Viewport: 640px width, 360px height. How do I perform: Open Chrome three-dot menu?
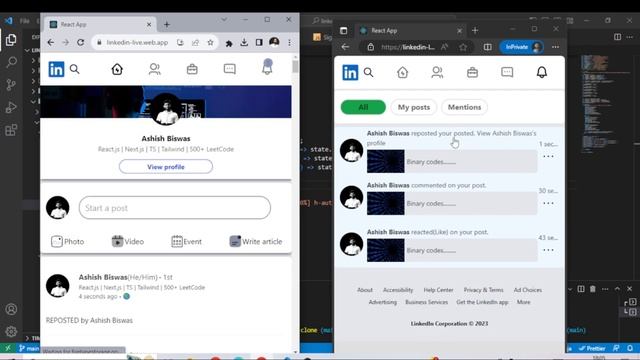tap(289, 42)
